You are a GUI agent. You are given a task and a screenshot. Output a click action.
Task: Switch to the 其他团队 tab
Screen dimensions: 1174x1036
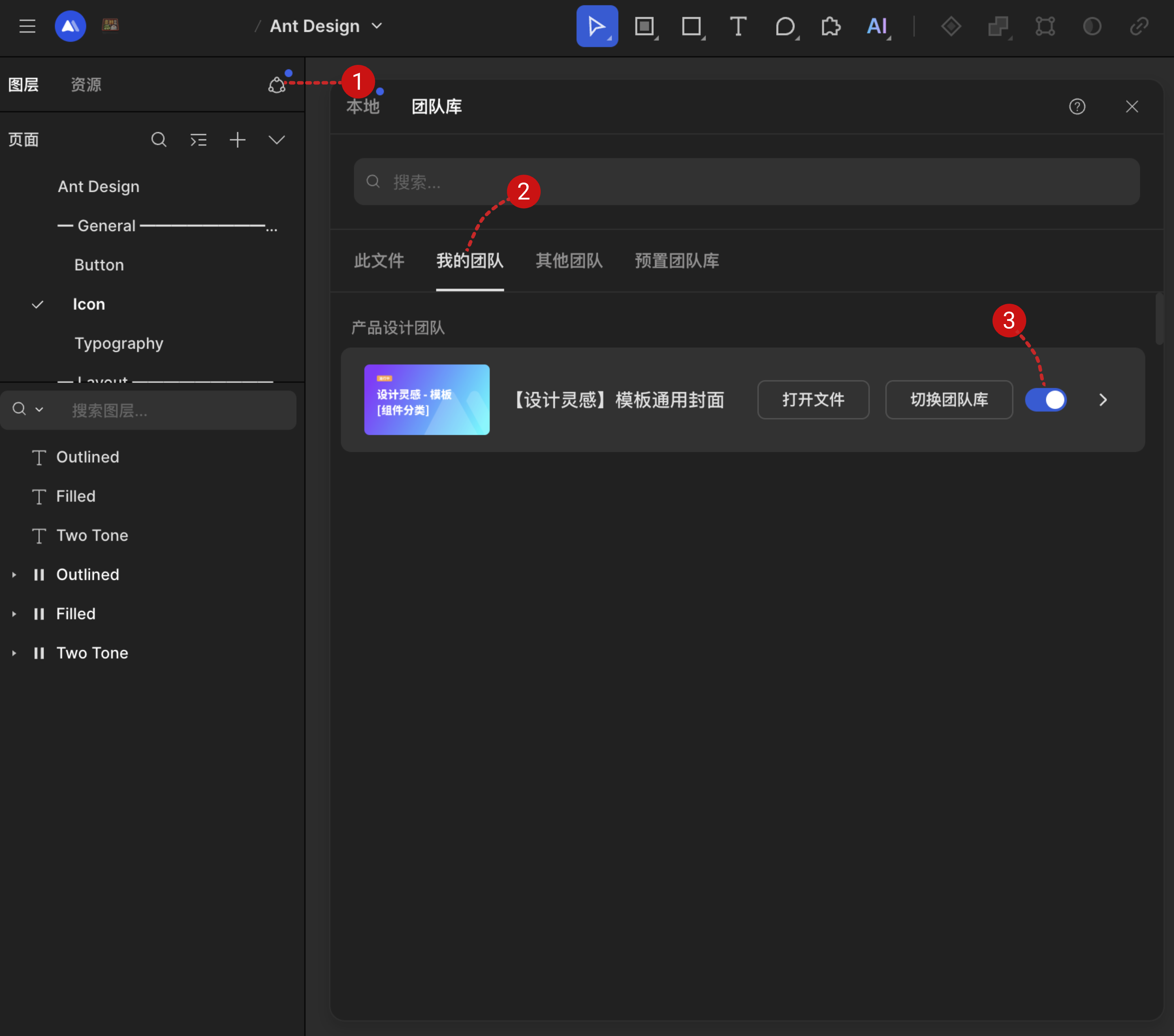point(569,261)
